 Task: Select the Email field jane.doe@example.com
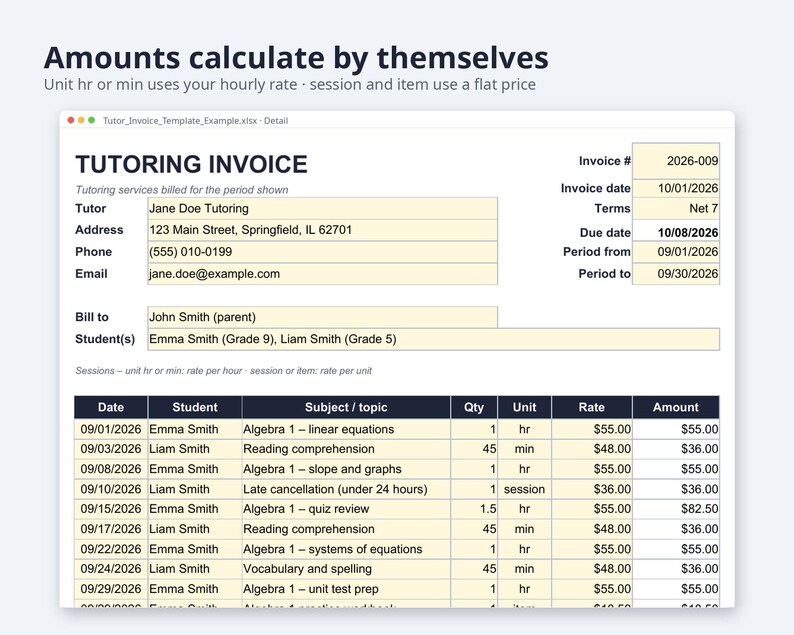coord(323,273)
